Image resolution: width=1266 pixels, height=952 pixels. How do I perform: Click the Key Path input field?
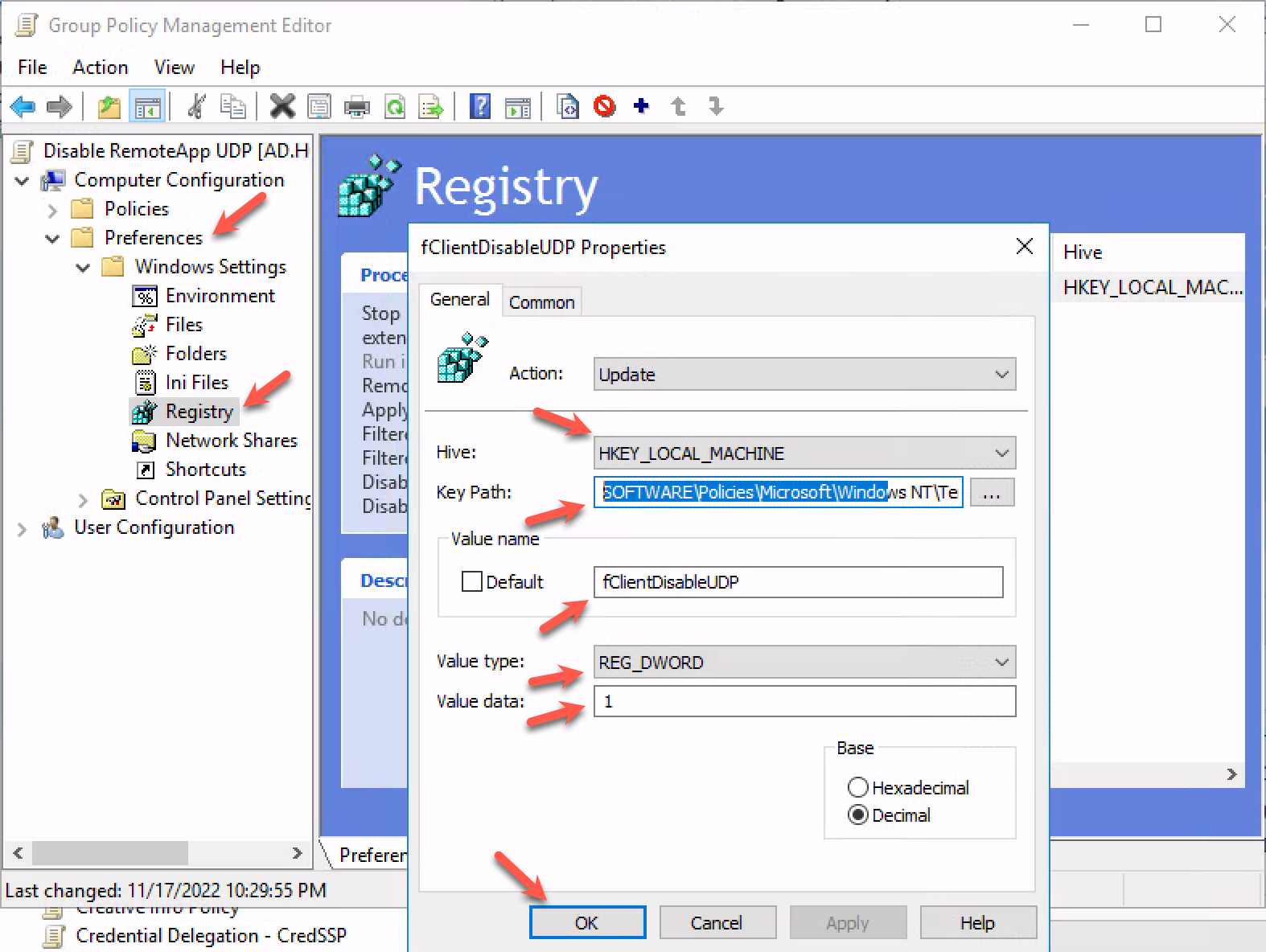[x=779, y=492]
